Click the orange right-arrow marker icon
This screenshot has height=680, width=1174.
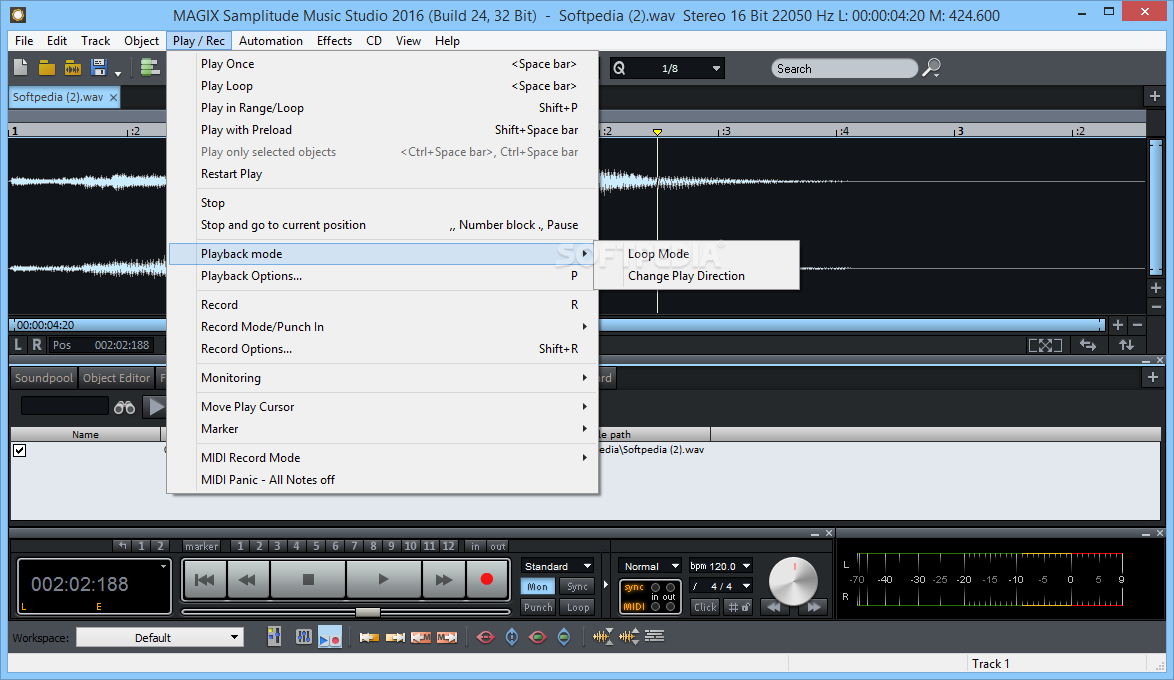[395, 637]
